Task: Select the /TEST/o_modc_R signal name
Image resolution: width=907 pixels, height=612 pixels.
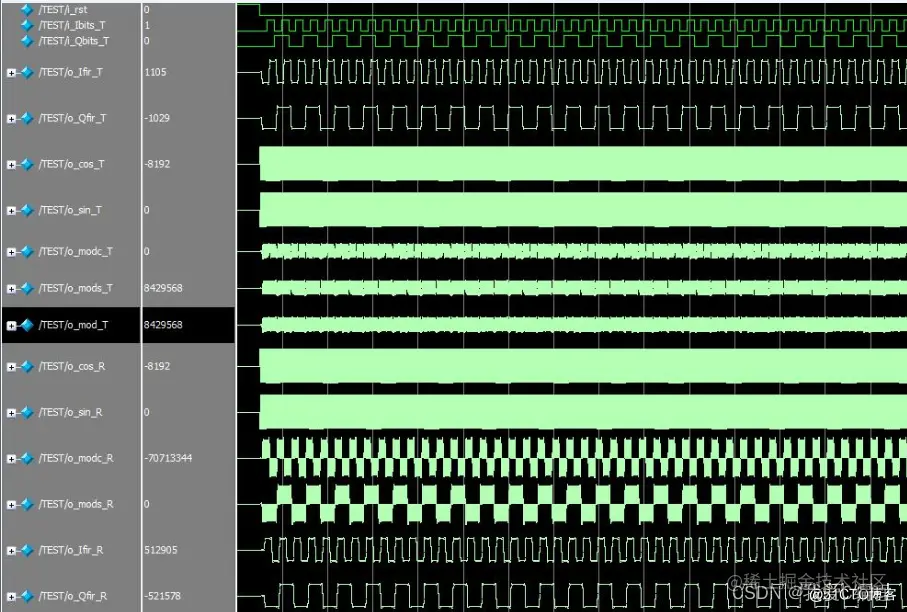Action: pos(76,458)
